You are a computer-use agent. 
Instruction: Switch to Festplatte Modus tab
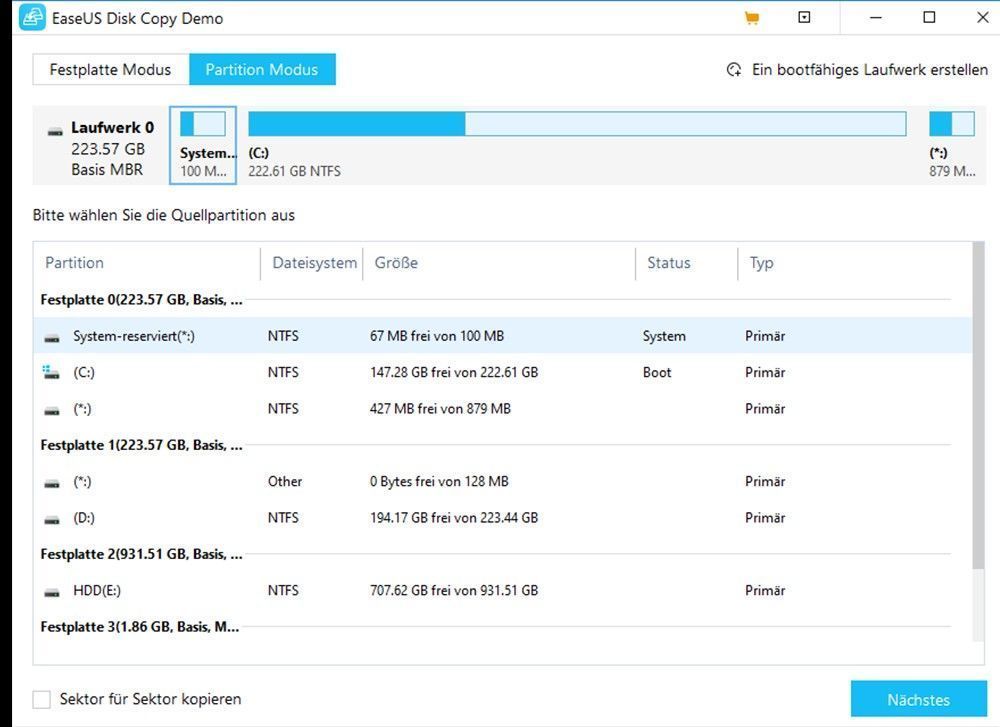tap(111, 70)
